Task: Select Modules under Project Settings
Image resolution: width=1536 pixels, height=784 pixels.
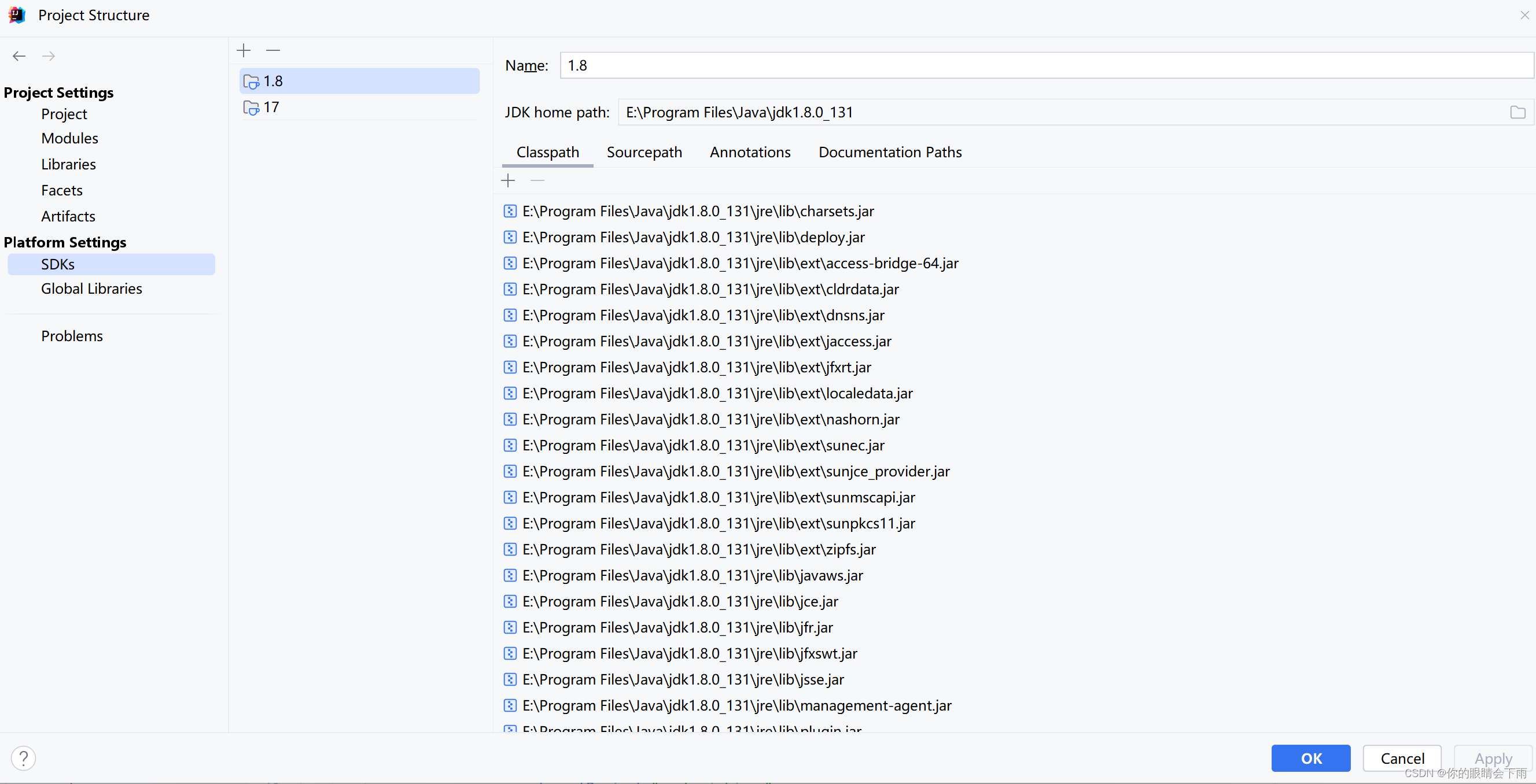Action: pos(69,138)
